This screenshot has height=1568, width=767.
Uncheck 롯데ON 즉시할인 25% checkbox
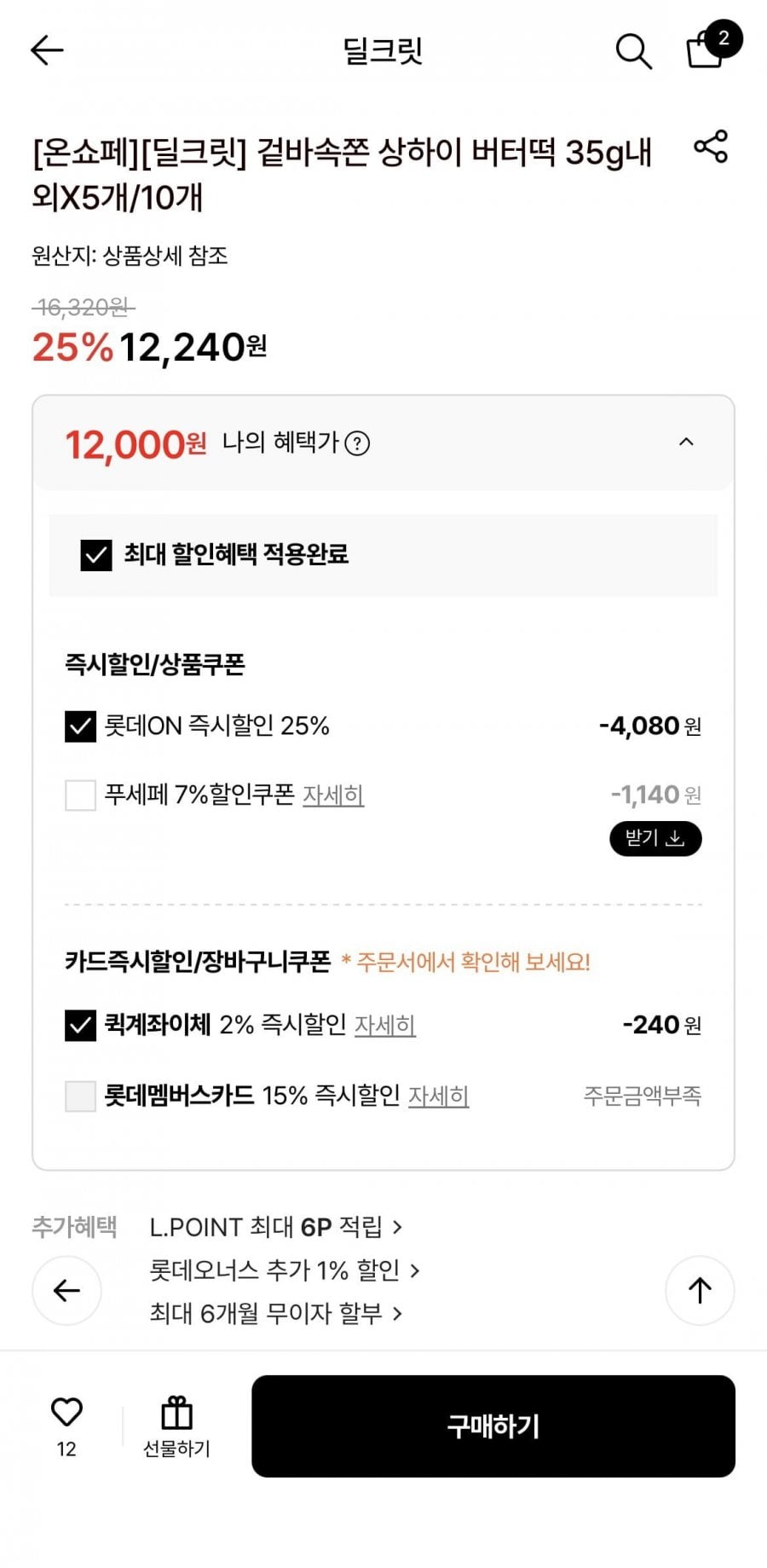pyautogui.click(x=81, y=726)
